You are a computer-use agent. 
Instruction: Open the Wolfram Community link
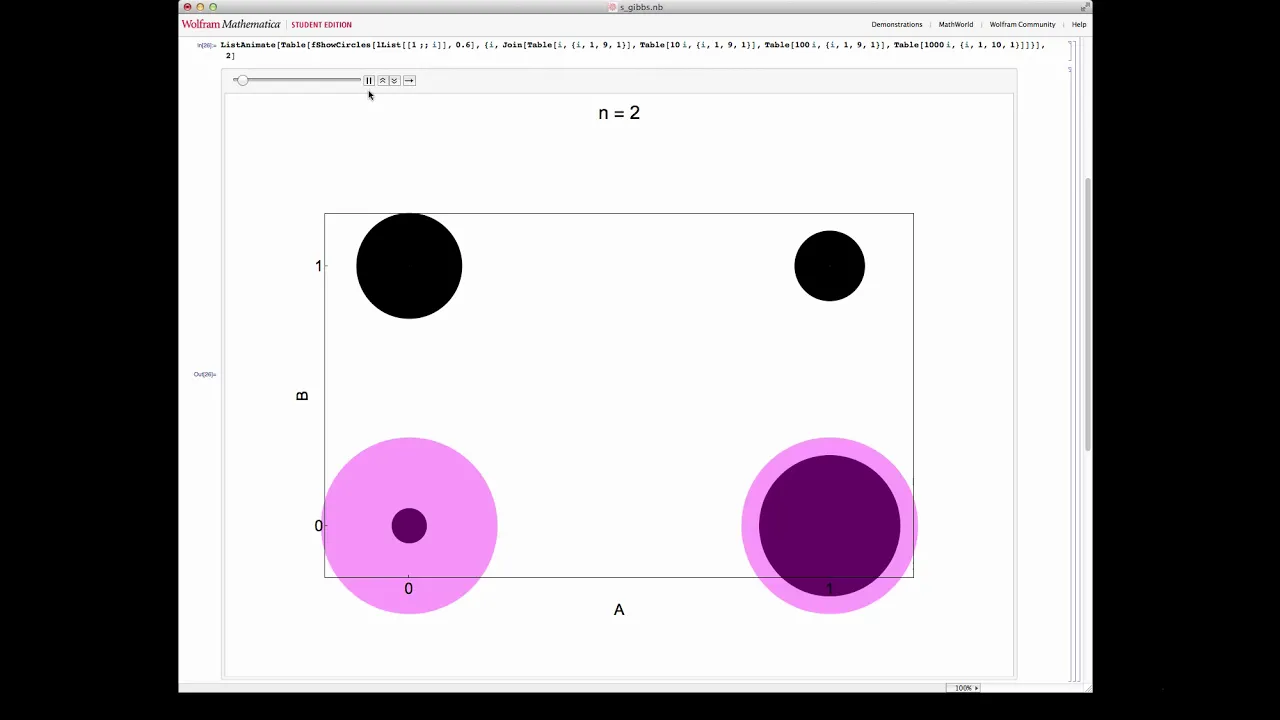[1022, 24]
